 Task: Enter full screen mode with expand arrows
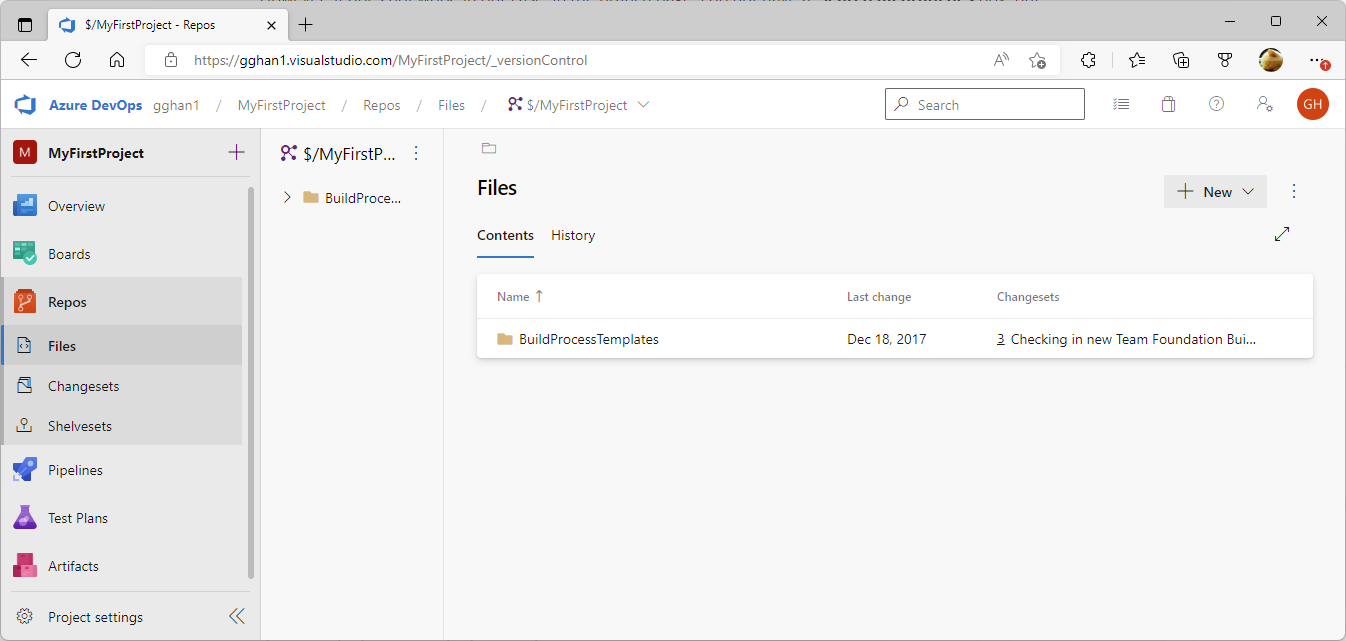click(1282, 234)
